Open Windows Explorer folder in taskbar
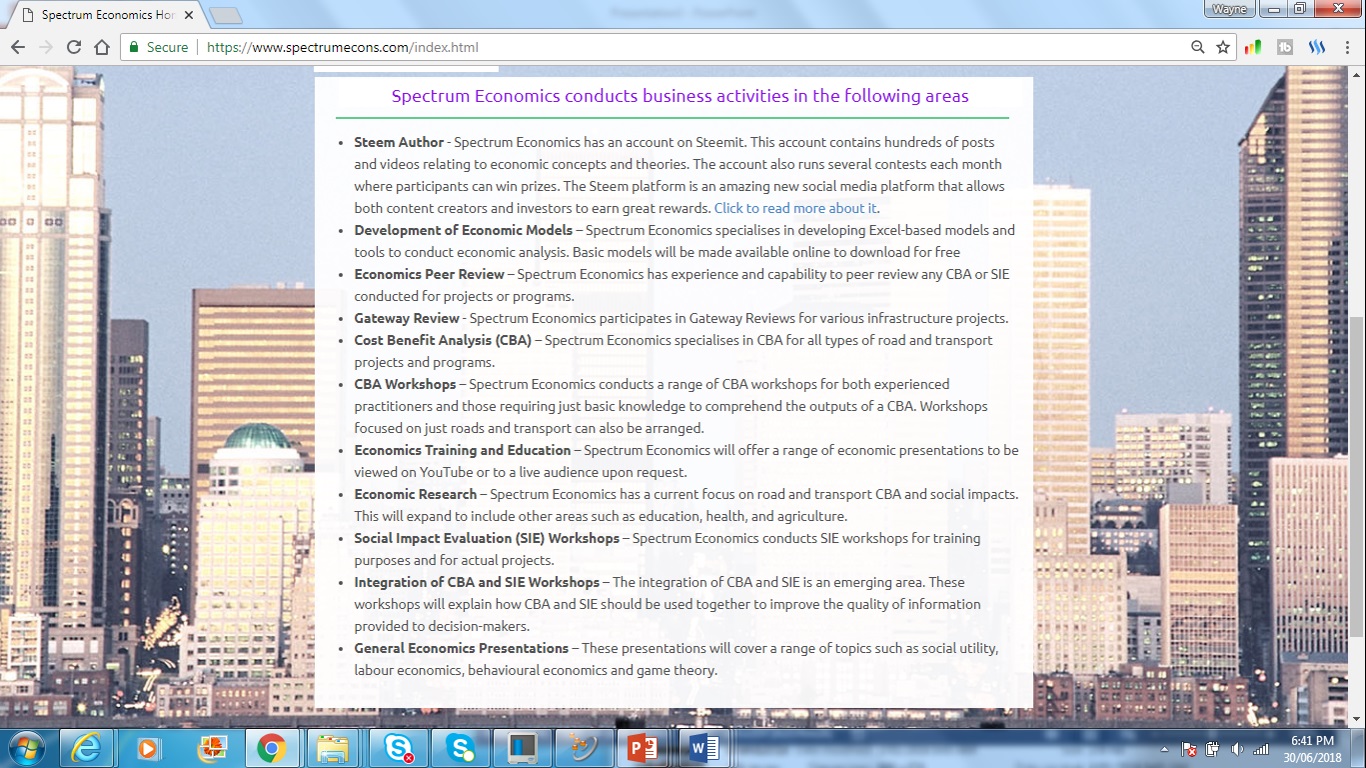Viewport: 1366px width, 768px height. [333, 748]
